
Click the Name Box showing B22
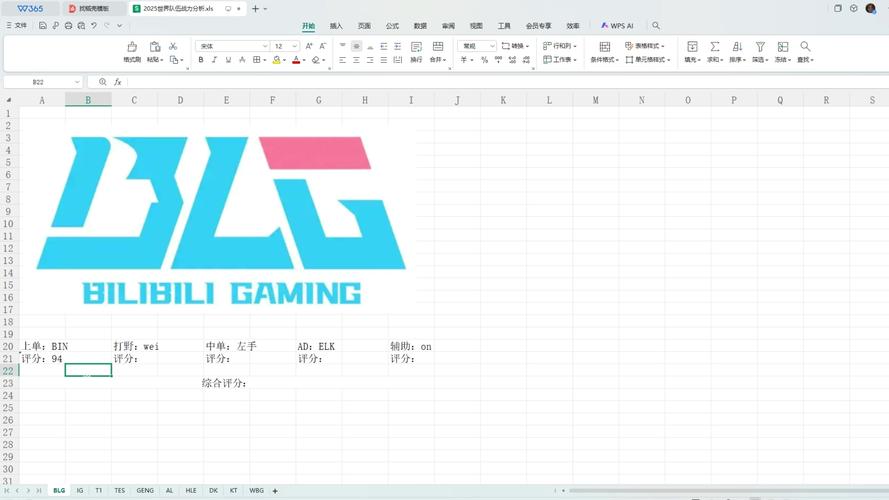(x=43, y=82)
